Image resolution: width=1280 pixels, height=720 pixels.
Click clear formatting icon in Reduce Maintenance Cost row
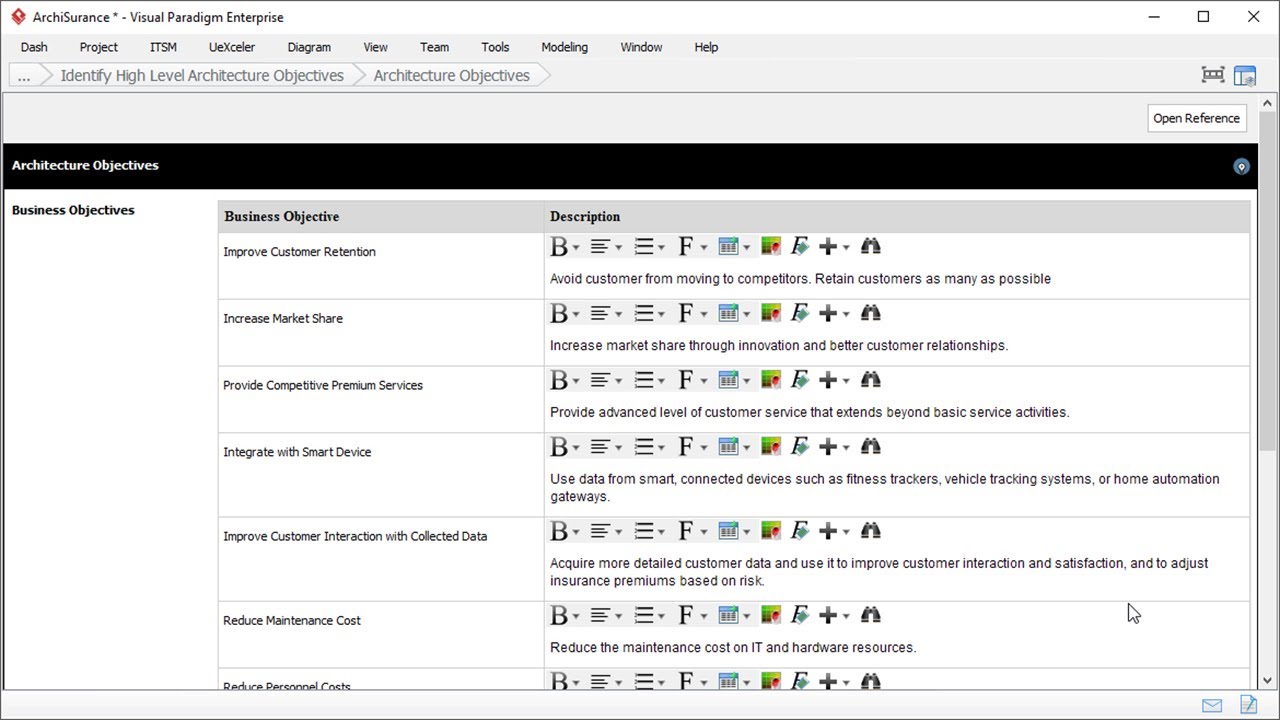click(799, 615)
